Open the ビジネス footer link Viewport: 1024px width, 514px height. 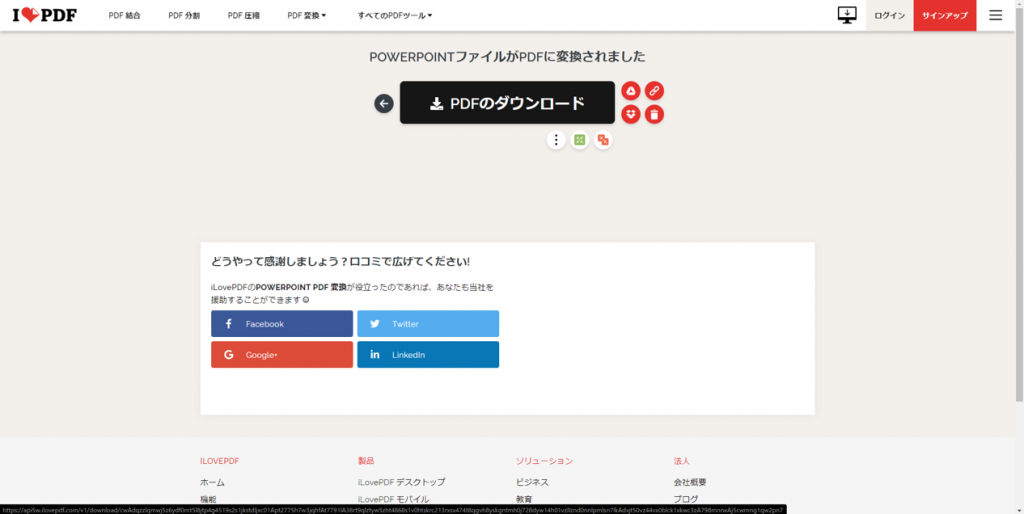click(532, 483)
